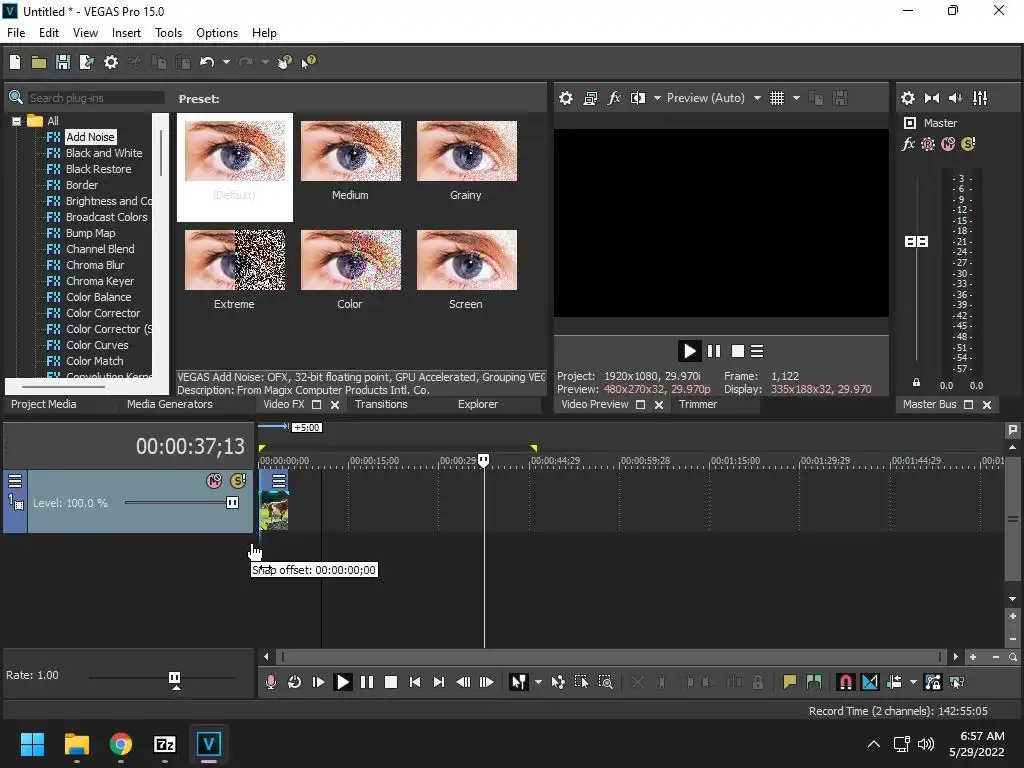The image size is (1024, 768).
Task: Open Project Properties gear in main toolbar
Action: (x=111, y=62)
